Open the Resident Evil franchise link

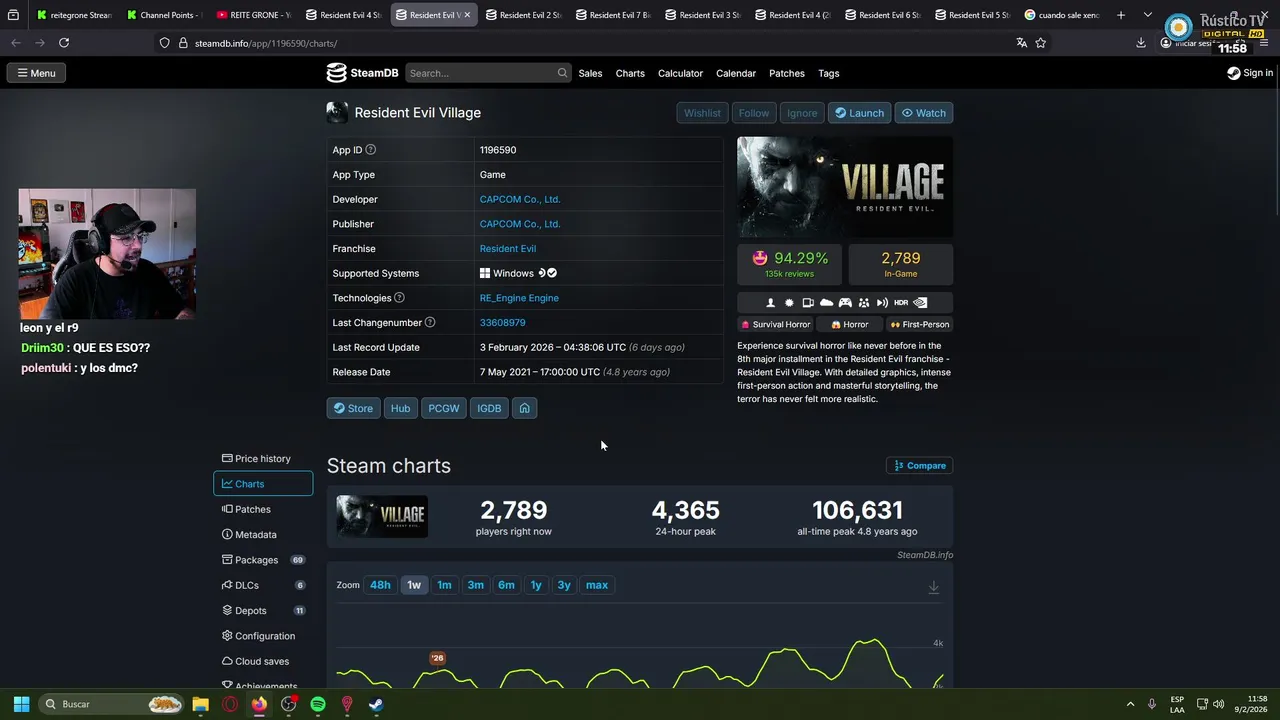[x=508, y=248]
